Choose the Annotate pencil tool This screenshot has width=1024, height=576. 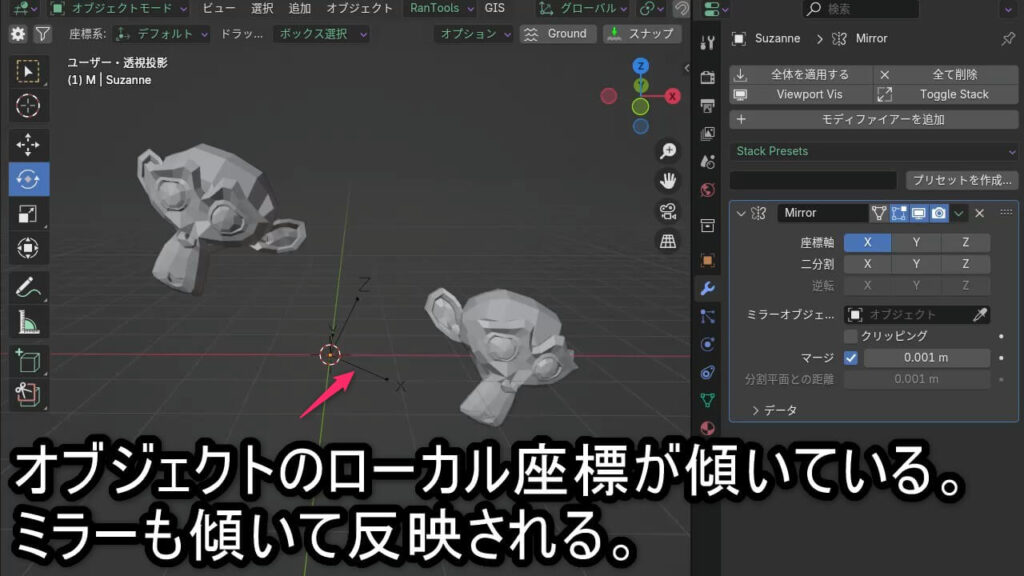pos(28,288)
